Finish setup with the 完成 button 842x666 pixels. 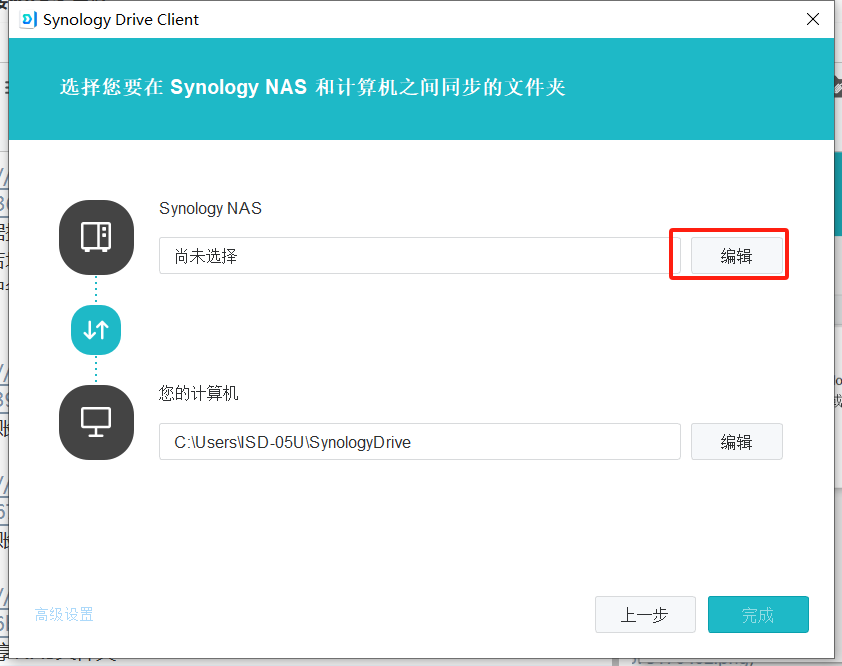[758, 614]
